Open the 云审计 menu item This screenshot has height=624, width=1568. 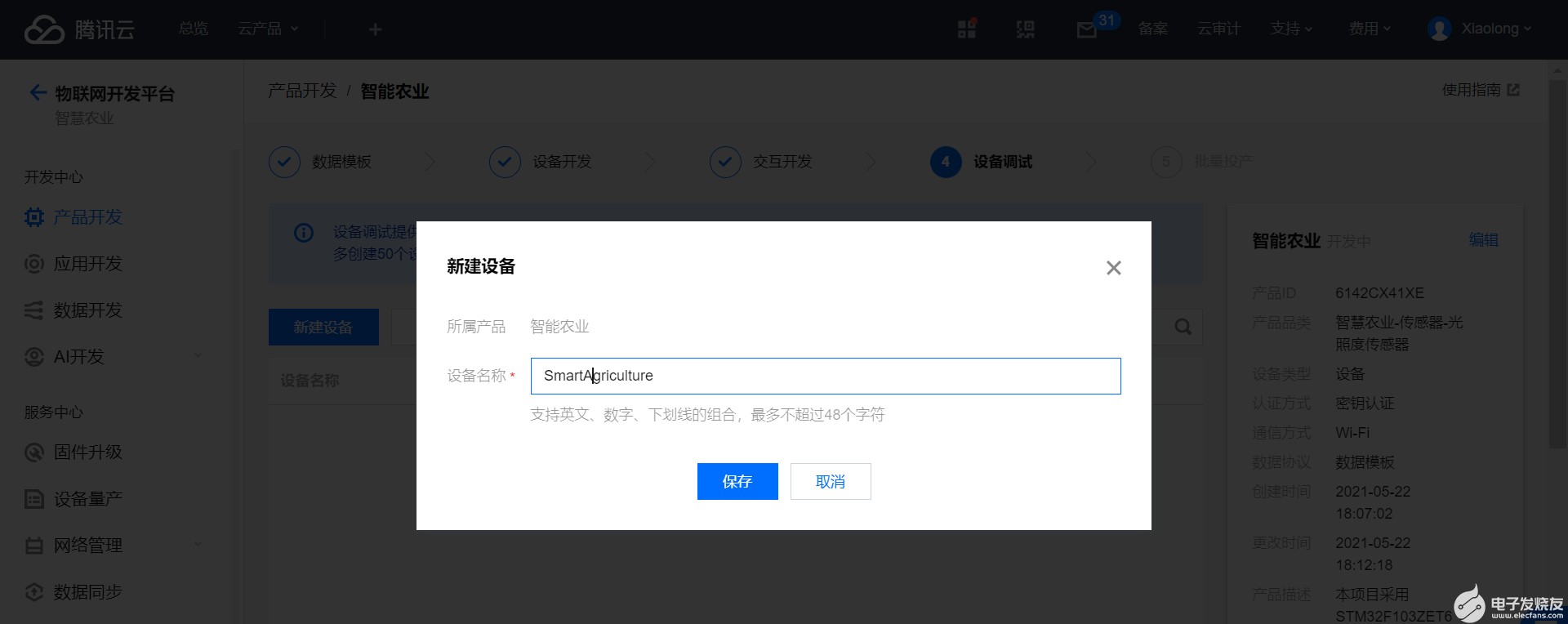point(1218,29)
